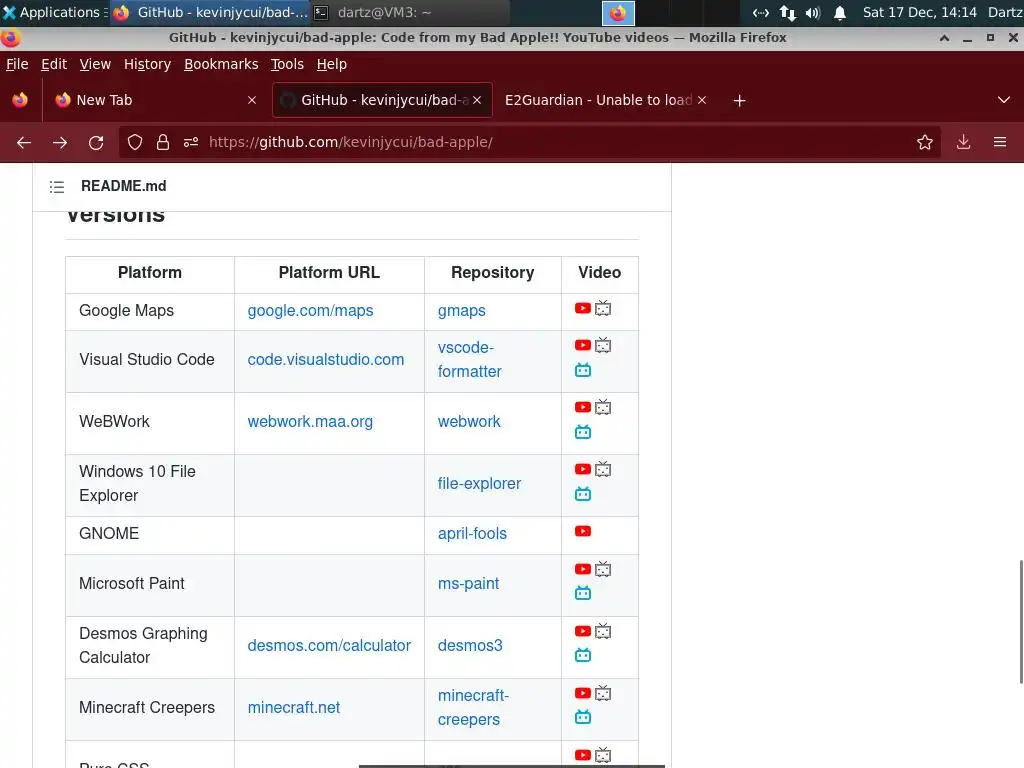Expand the list all tabs chevron
1024x768 pixels.
(x=1004, y=100)
